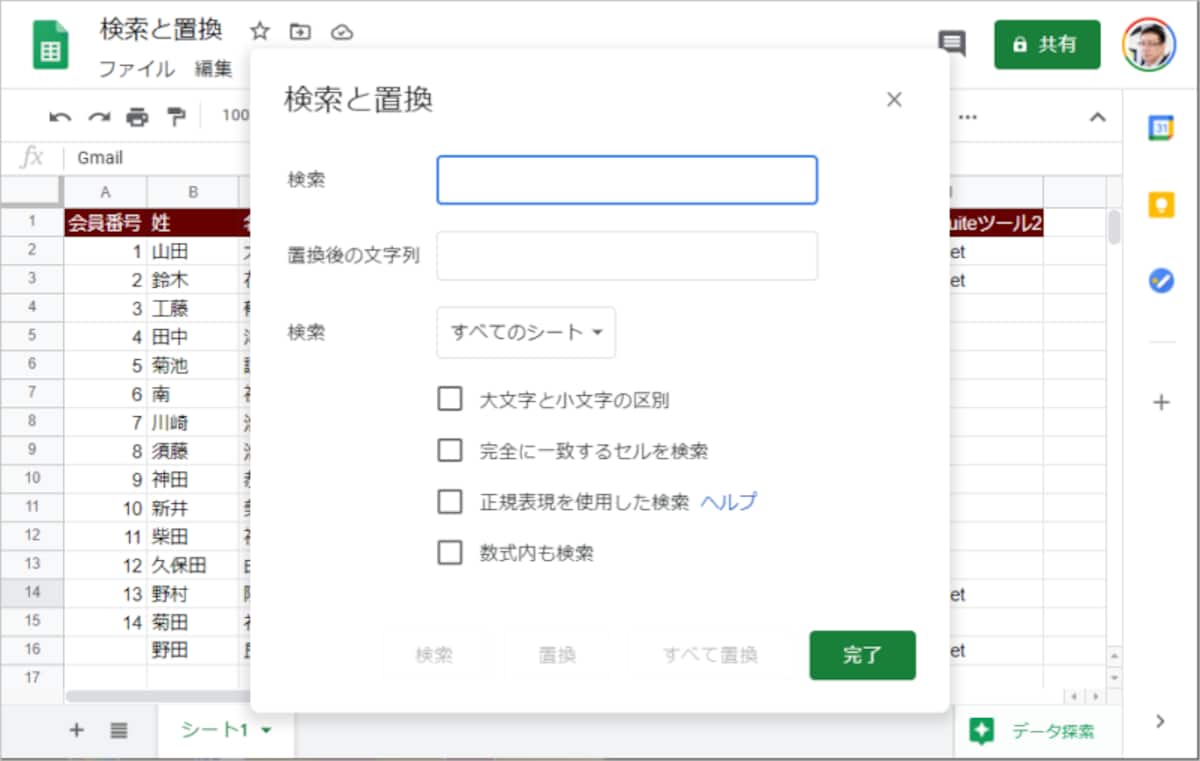Select the cell containing 川崎
The height and width of the screenshot is (761, 1200).
[x=193, y=422]
